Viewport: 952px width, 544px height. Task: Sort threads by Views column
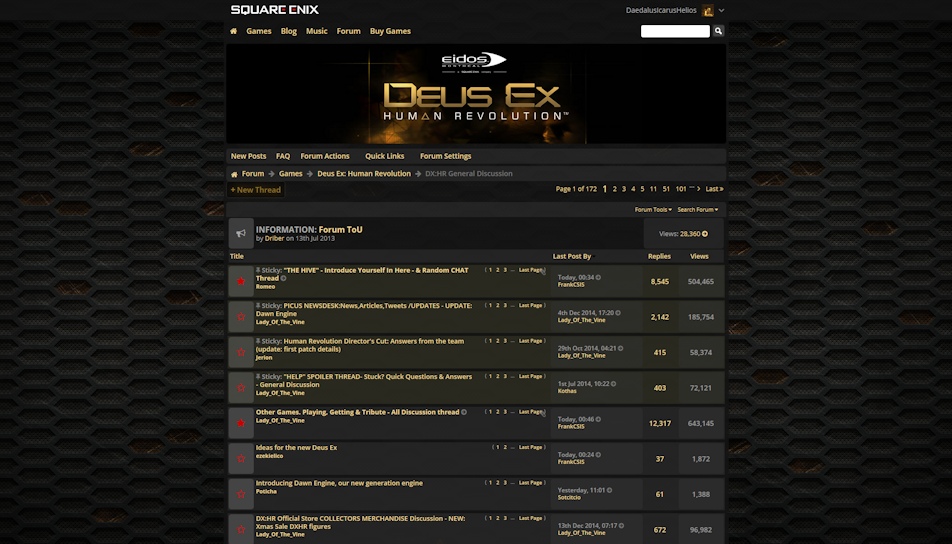699,256
